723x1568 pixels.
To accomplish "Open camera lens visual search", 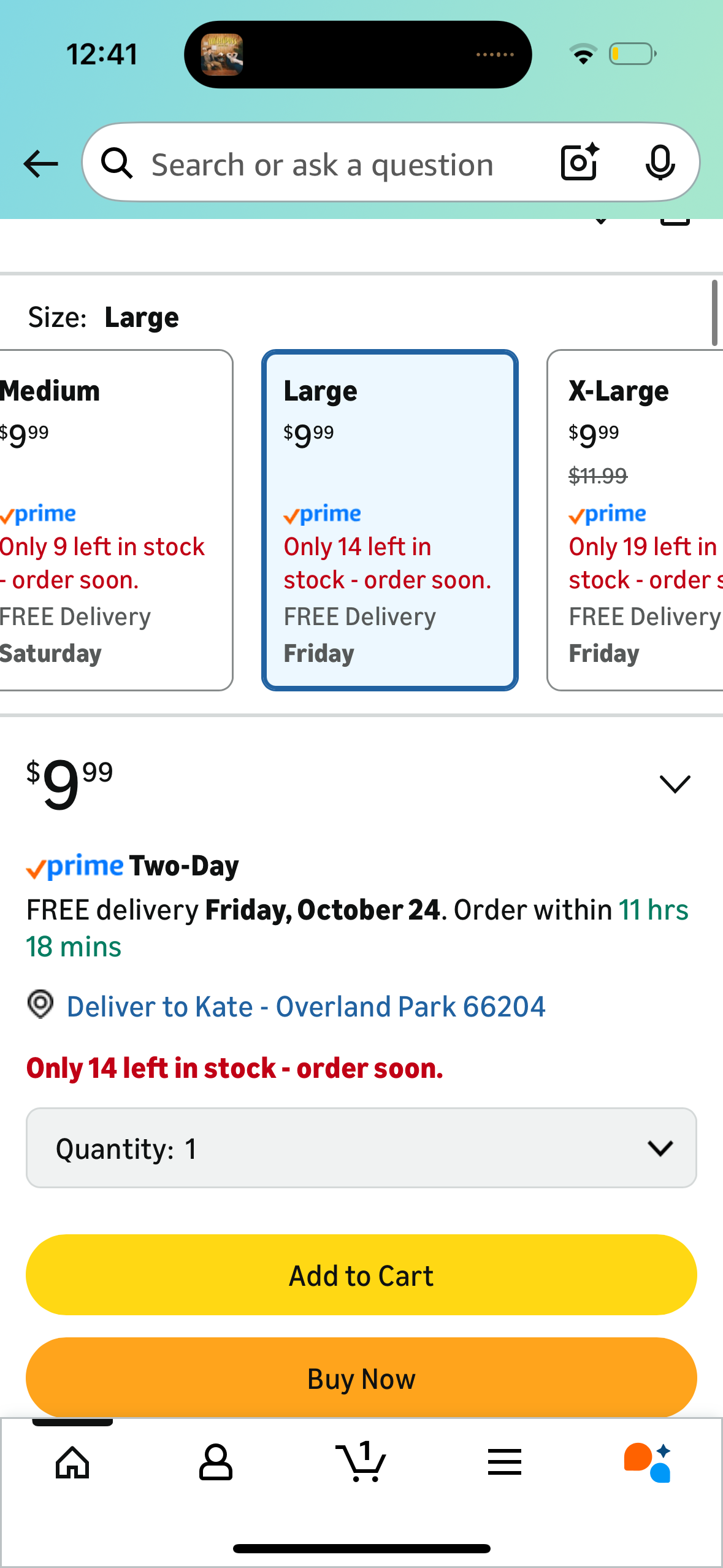I will click(x=579, y=163).
